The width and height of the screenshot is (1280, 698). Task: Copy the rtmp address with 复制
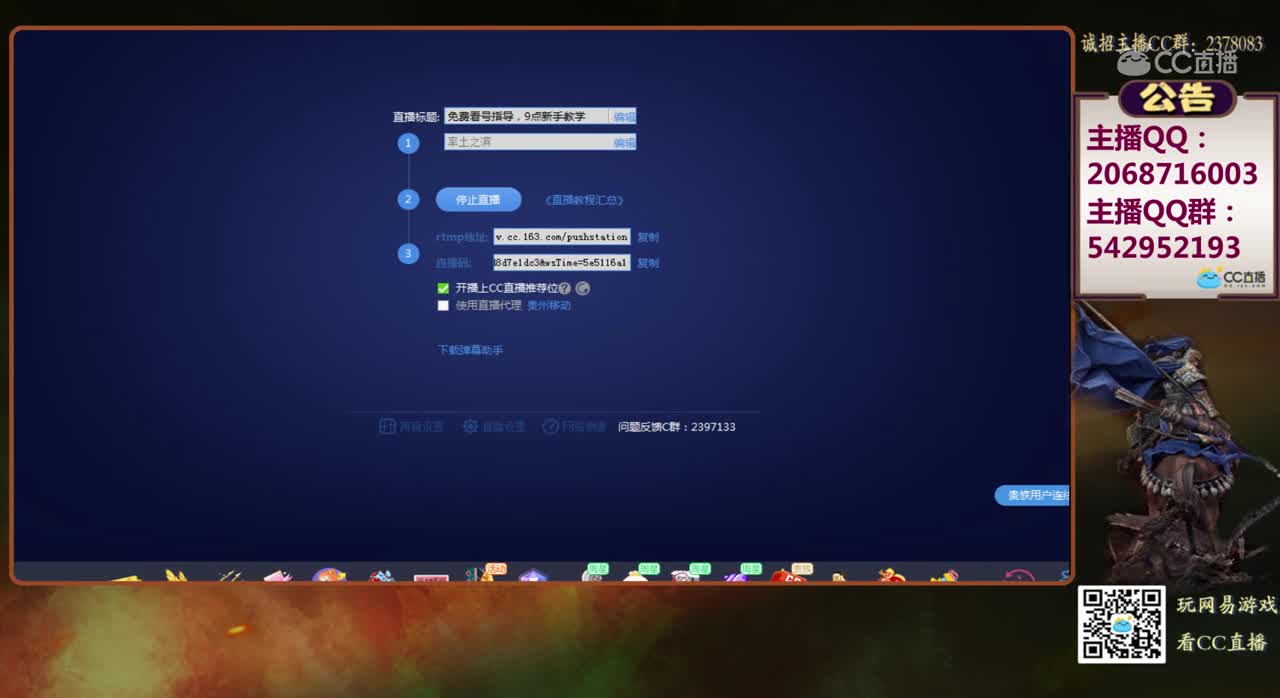point(648,237)
